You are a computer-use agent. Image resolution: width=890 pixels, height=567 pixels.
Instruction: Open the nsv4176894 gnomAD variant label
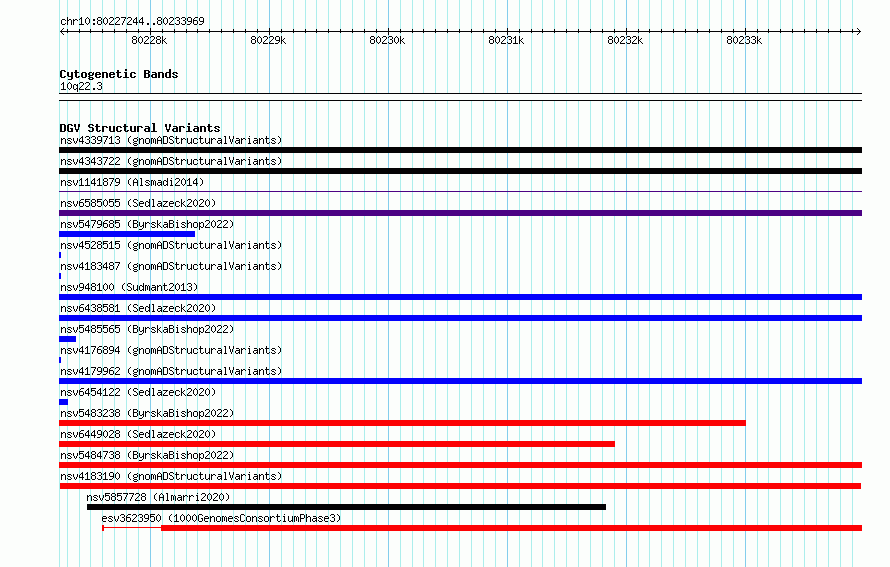[x=171, y=350]
